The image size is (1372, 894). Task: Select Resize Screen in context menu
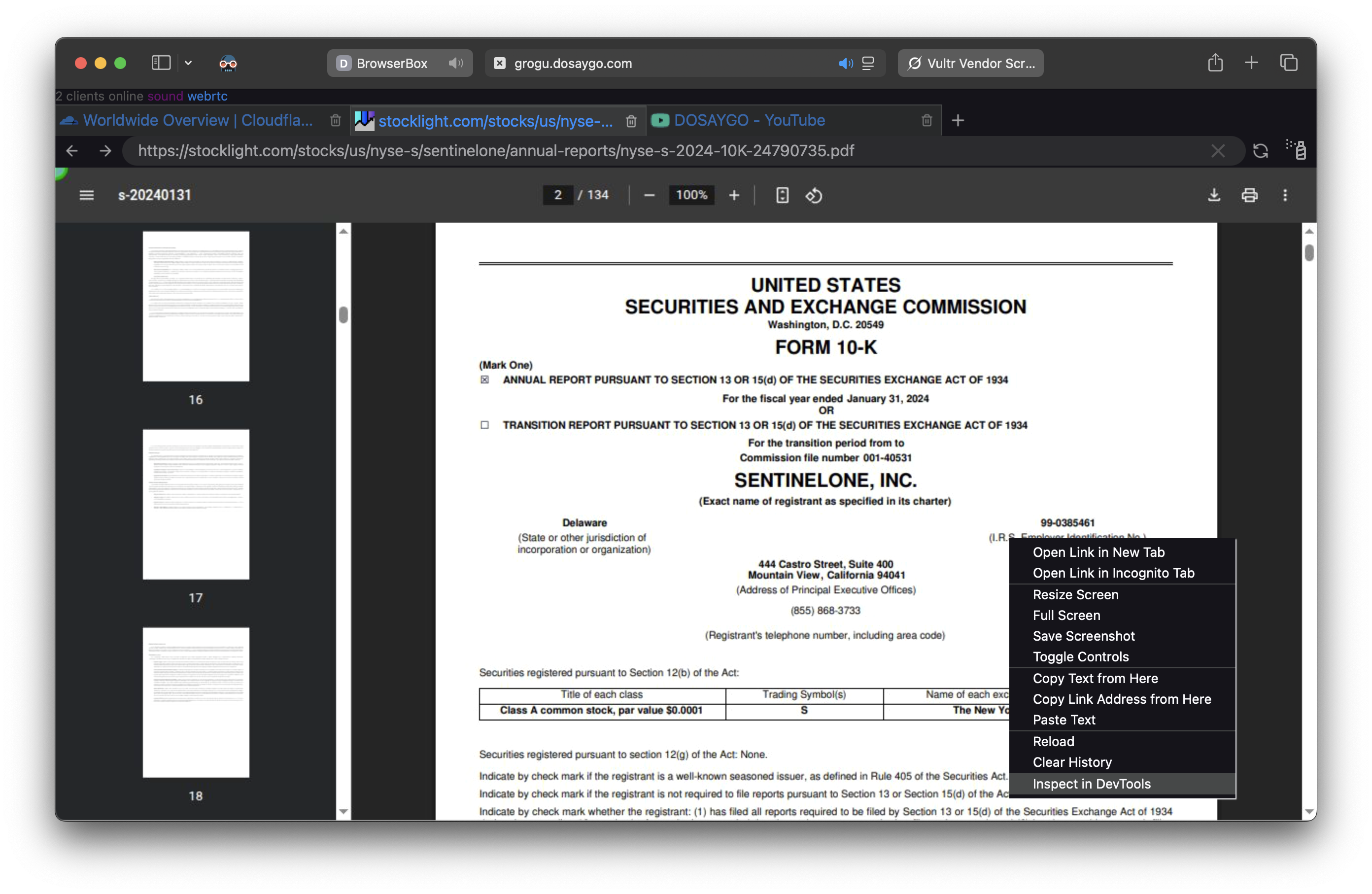coord(1122,594)
